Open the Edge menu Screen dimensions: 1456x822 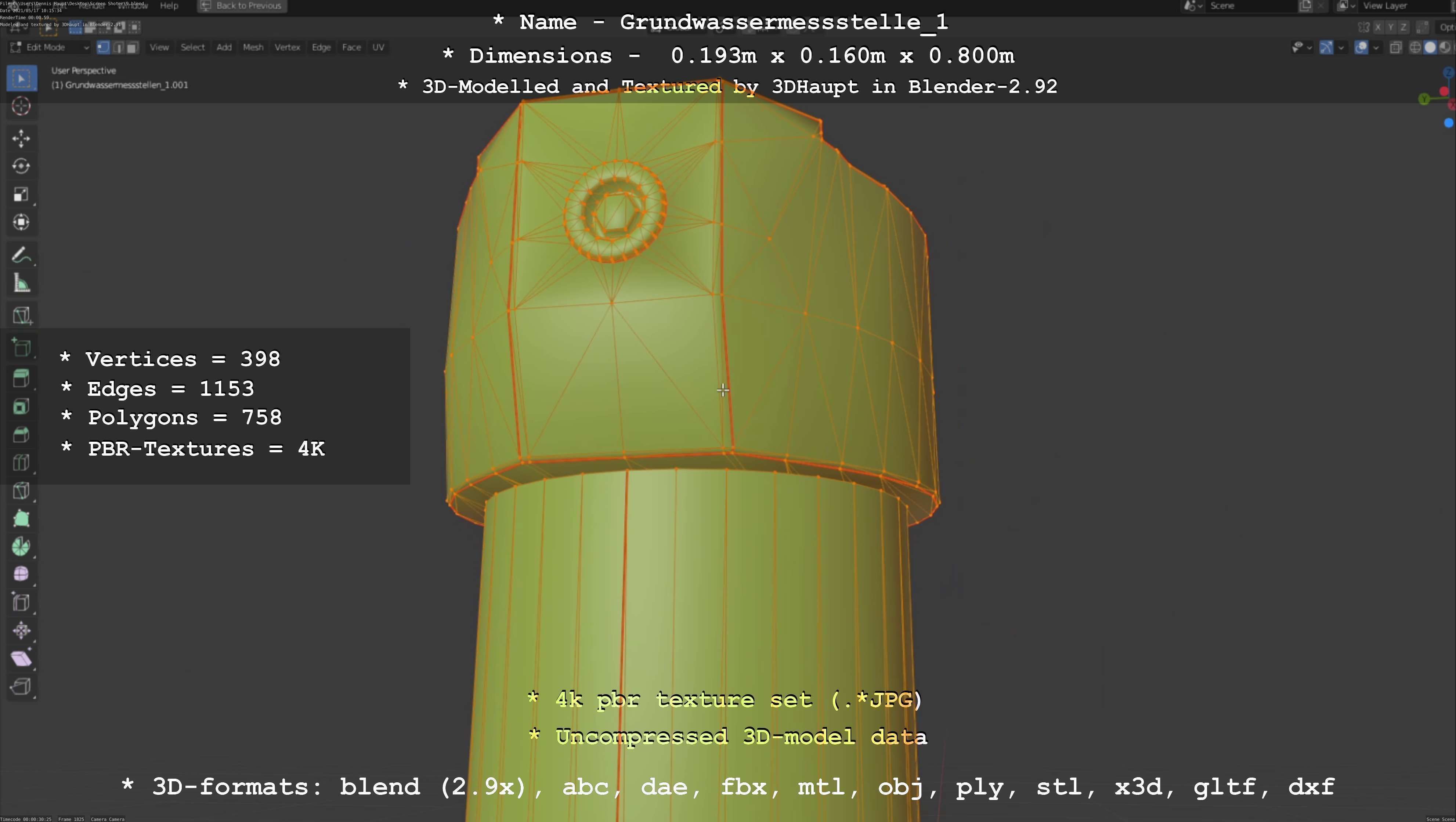coord(321,47)
